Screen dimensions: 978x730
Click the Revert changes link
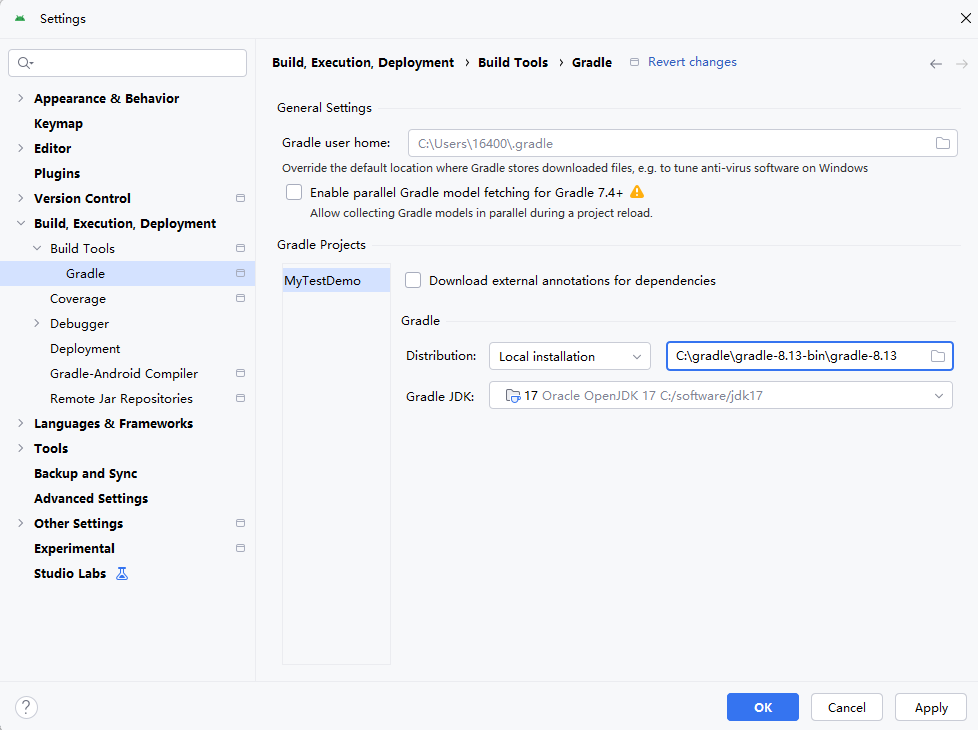692,62
